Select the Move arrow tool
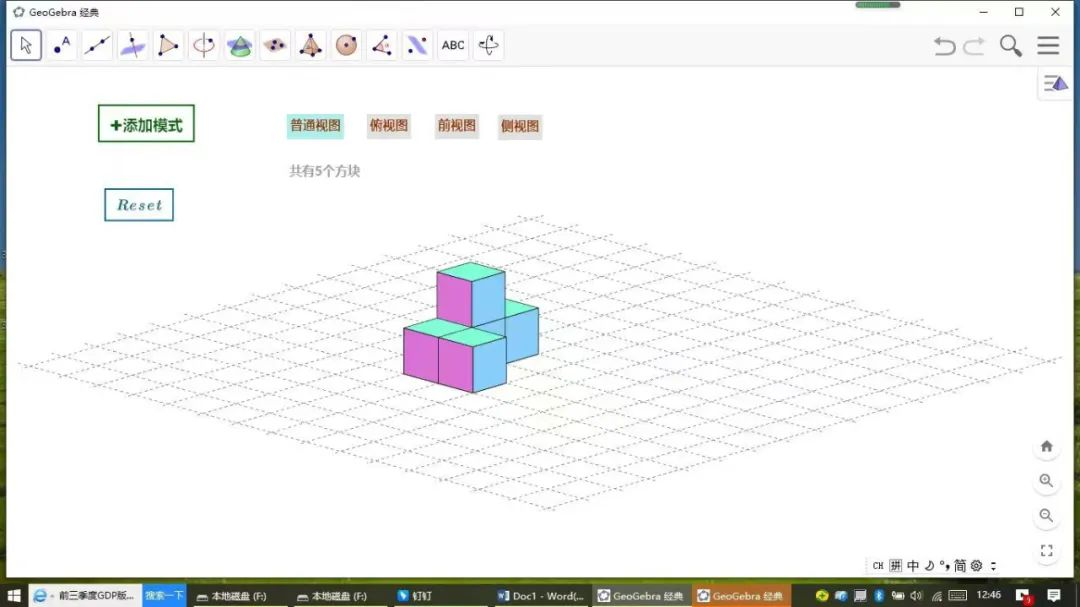The height and width of the screenshot is (607, 1080). (x=27, y=45)
